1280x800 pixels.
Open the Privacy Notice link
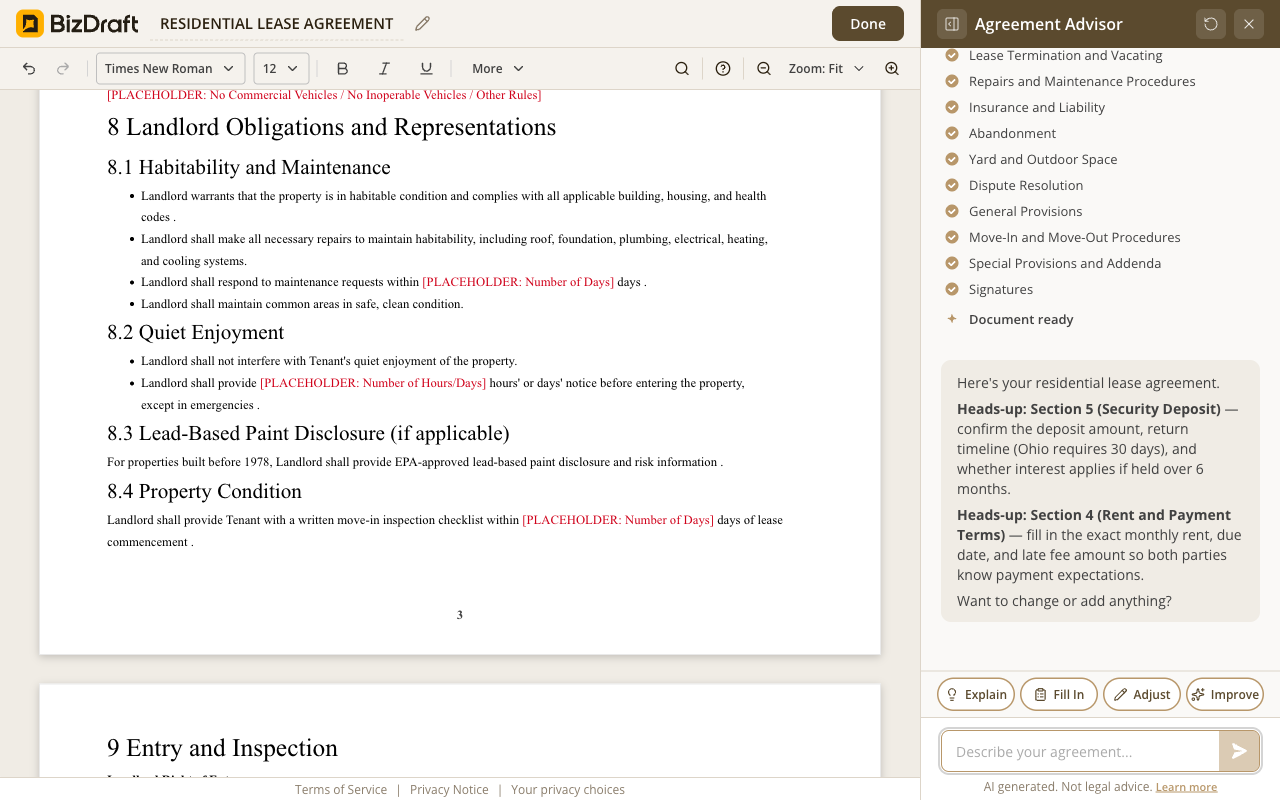pos(449,790)
